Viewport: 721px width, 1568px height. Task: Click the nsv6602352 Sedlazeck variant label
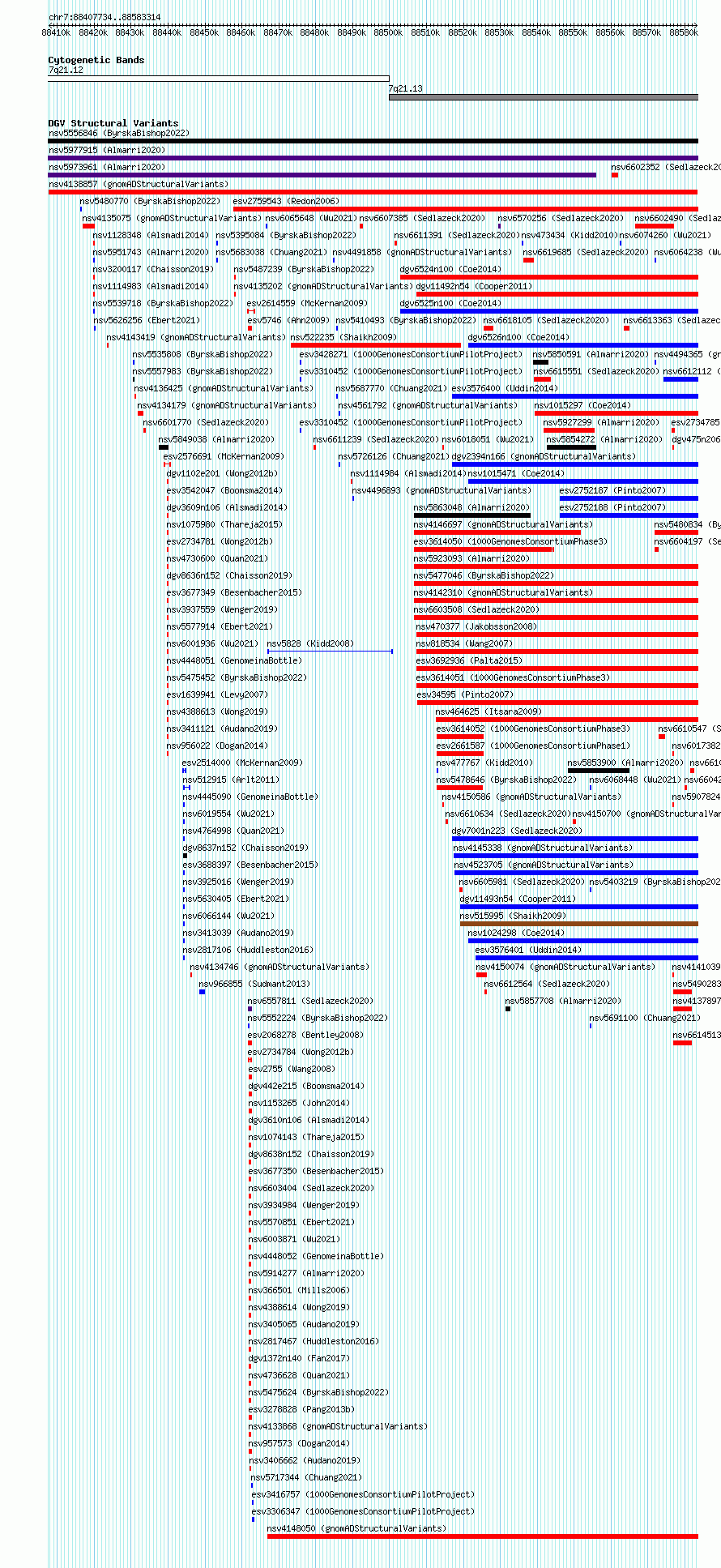(x=666, y=167)
